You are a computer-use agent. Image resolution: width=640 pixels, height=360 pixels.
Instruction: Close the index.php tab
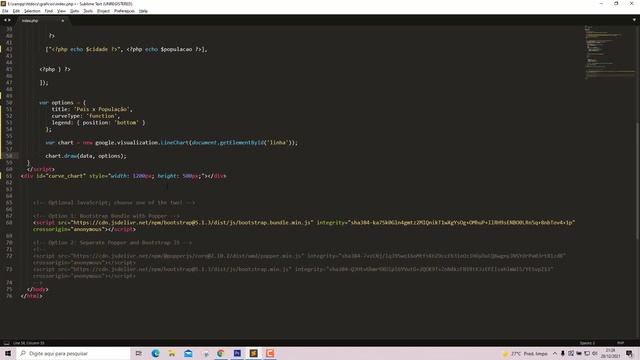[62, 20]
